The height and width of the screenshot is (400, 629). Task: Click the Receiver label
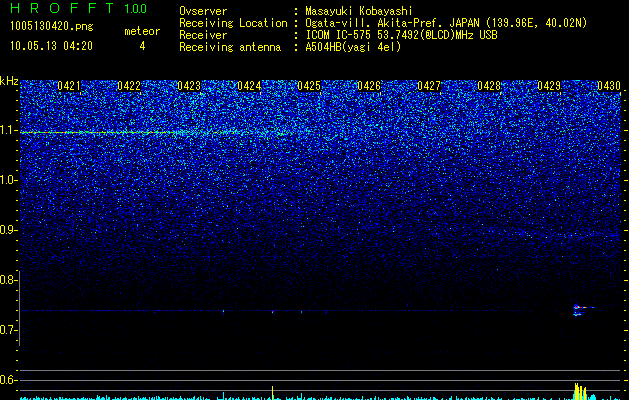point(203,35)
